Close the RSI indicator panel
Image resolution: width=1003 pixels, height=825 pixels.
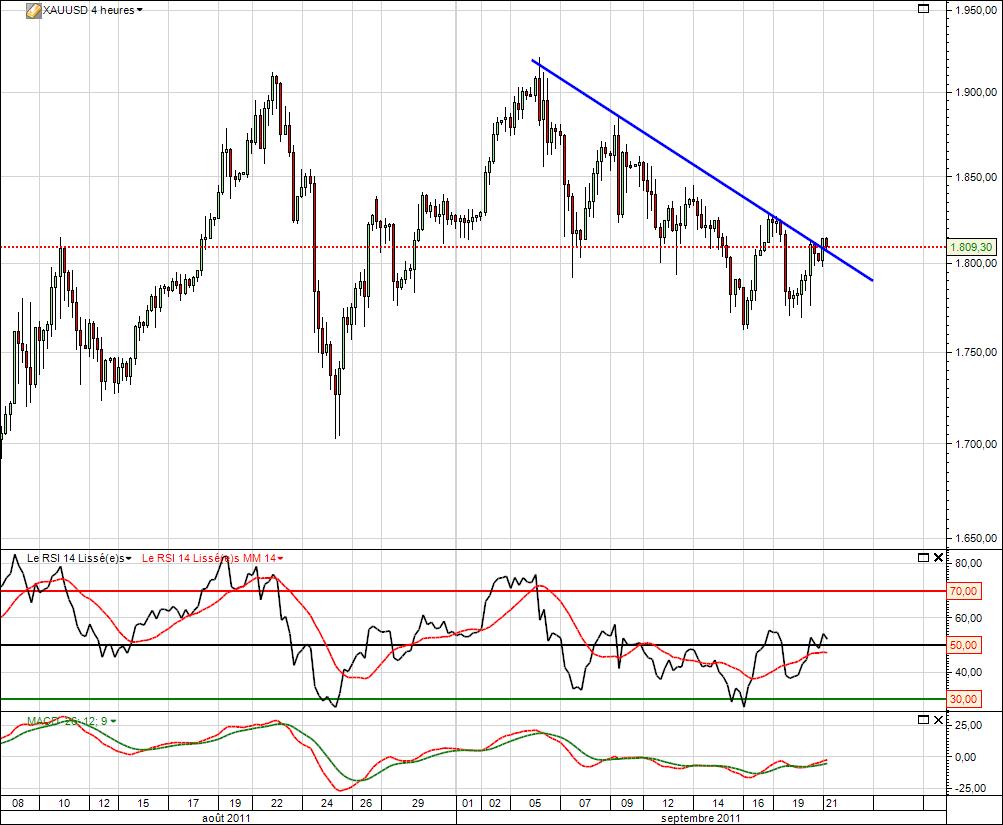point(937,557)
